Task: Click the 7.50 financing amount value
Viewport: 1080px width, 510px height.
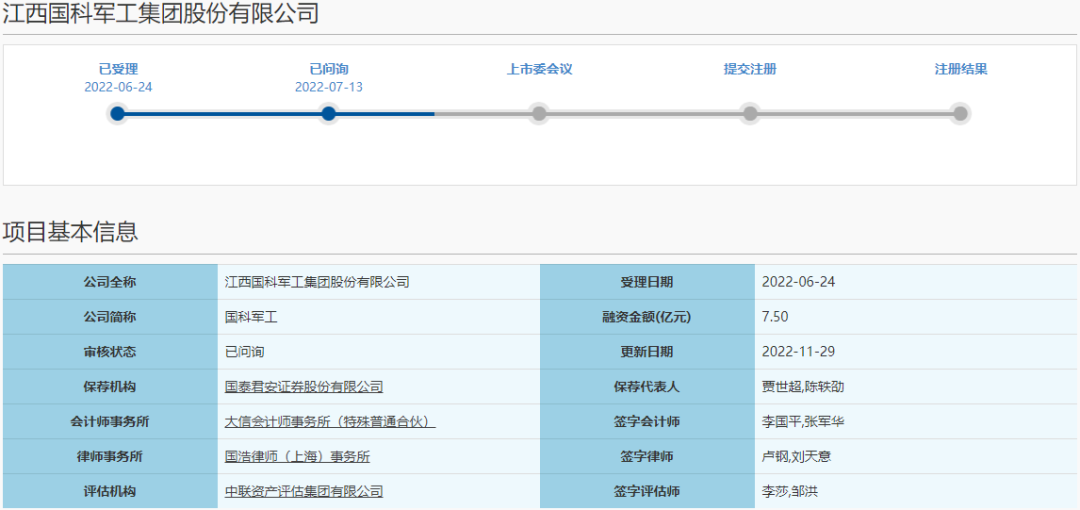Action: [775, 317]
